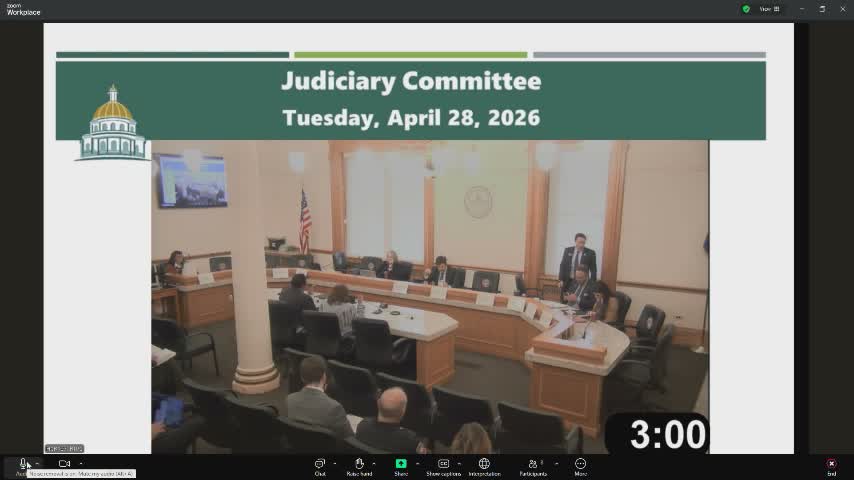Open the View layout menu
The image size is (854, 480).
(770, 9)
